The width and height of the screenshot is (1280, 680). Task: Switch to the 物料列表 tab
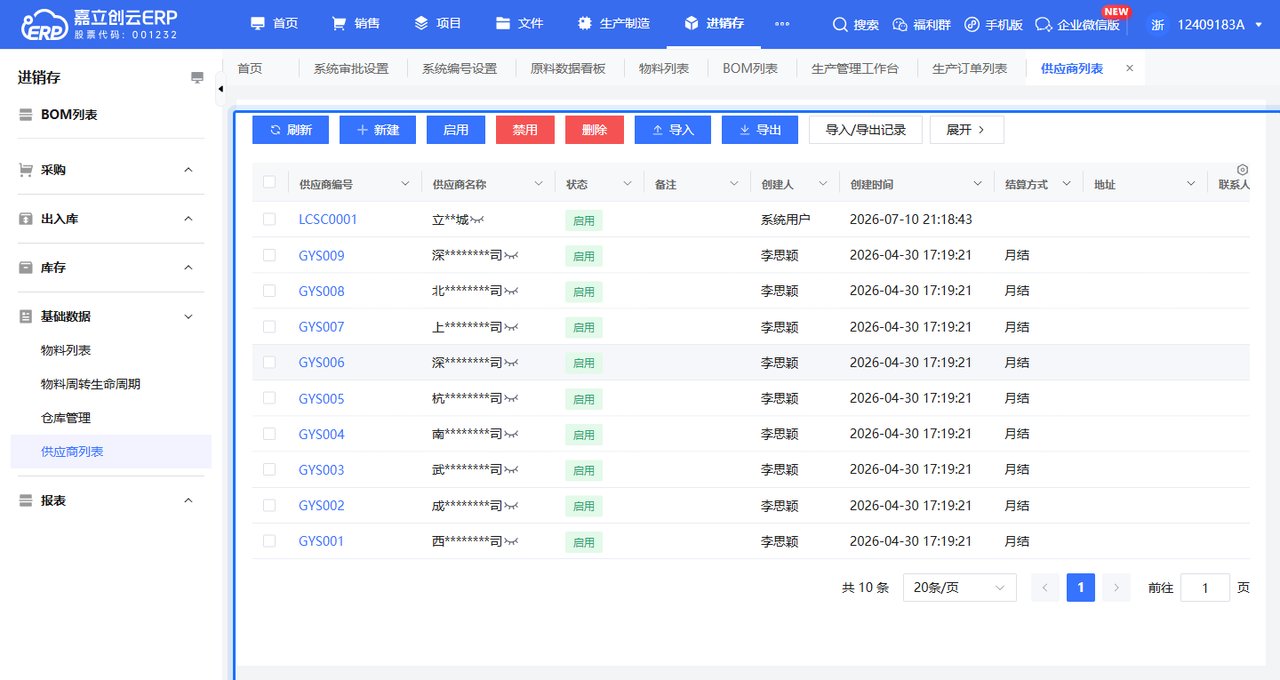(x=664, y=68)
